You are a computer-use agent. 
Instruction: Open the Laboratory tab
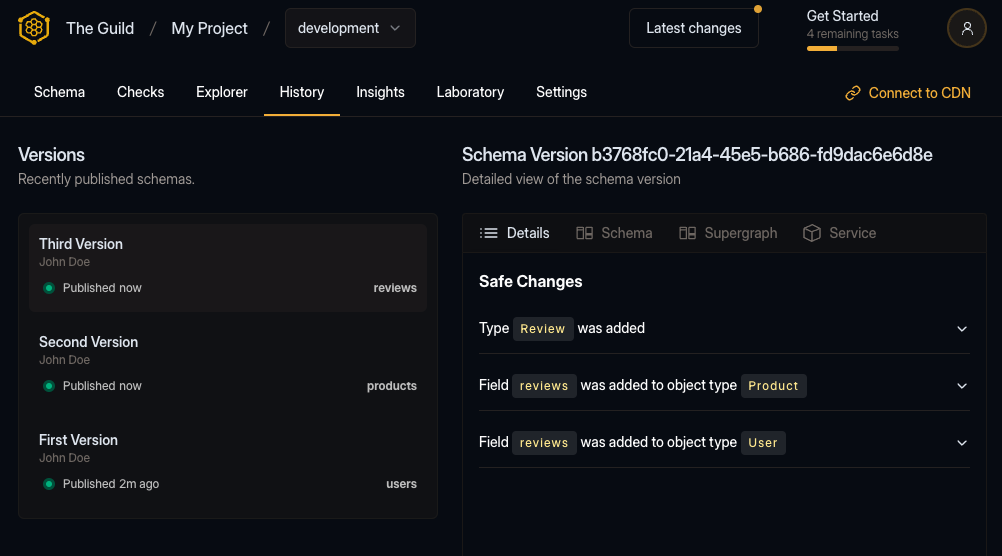coord(470,92)
